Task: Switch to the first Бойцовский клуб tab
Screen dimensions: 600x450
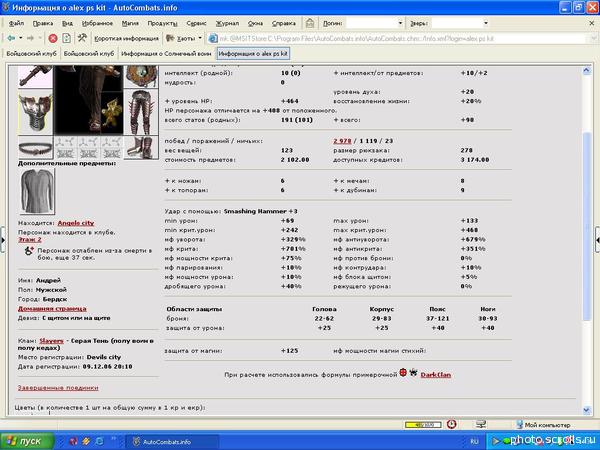Action: [x=31, y=54]
